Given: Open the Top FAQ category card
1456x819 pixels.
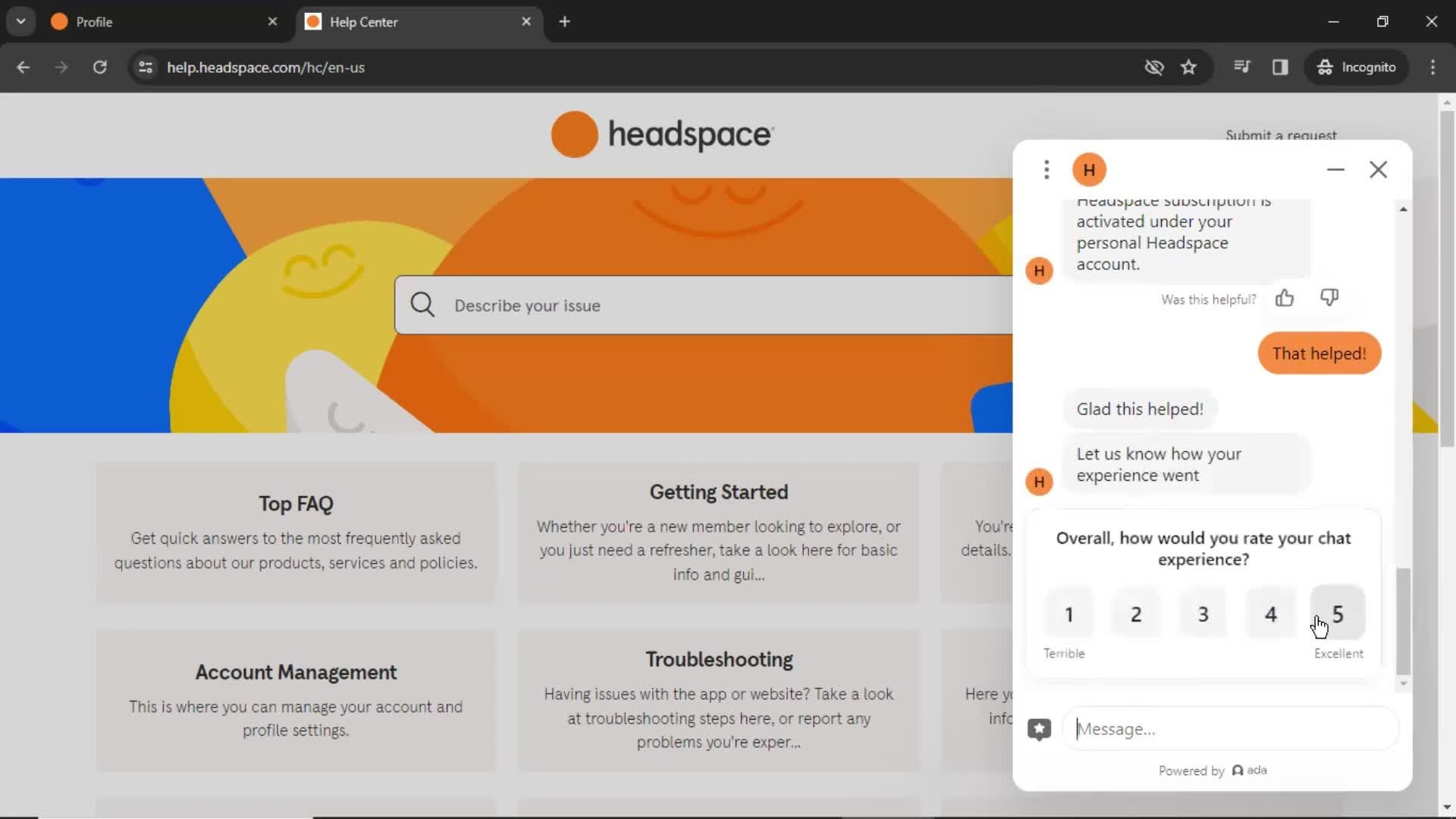Looking at the screenshot, I should pos(296,532).
